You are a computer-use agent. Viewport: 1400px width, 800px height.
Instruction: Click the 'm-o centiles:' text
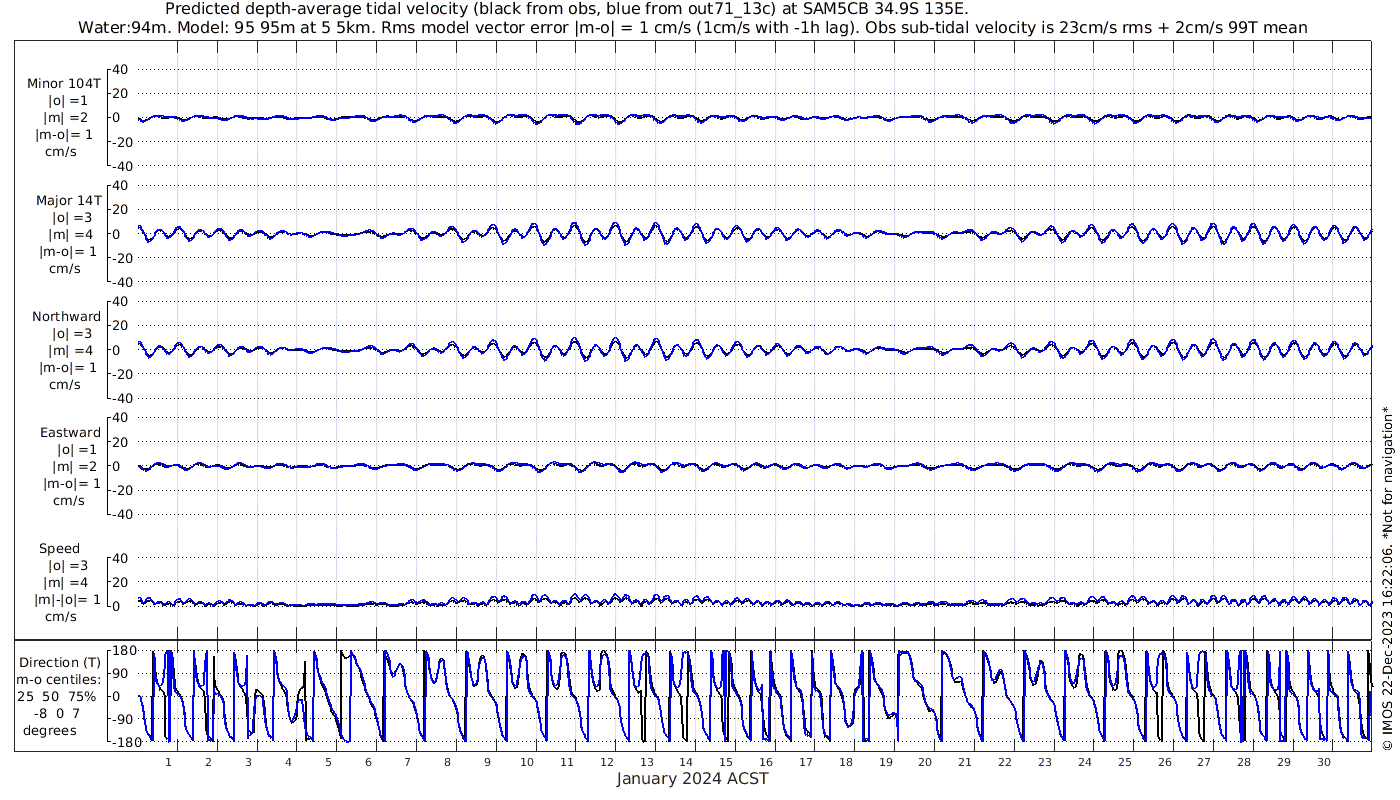pos(58,680)
